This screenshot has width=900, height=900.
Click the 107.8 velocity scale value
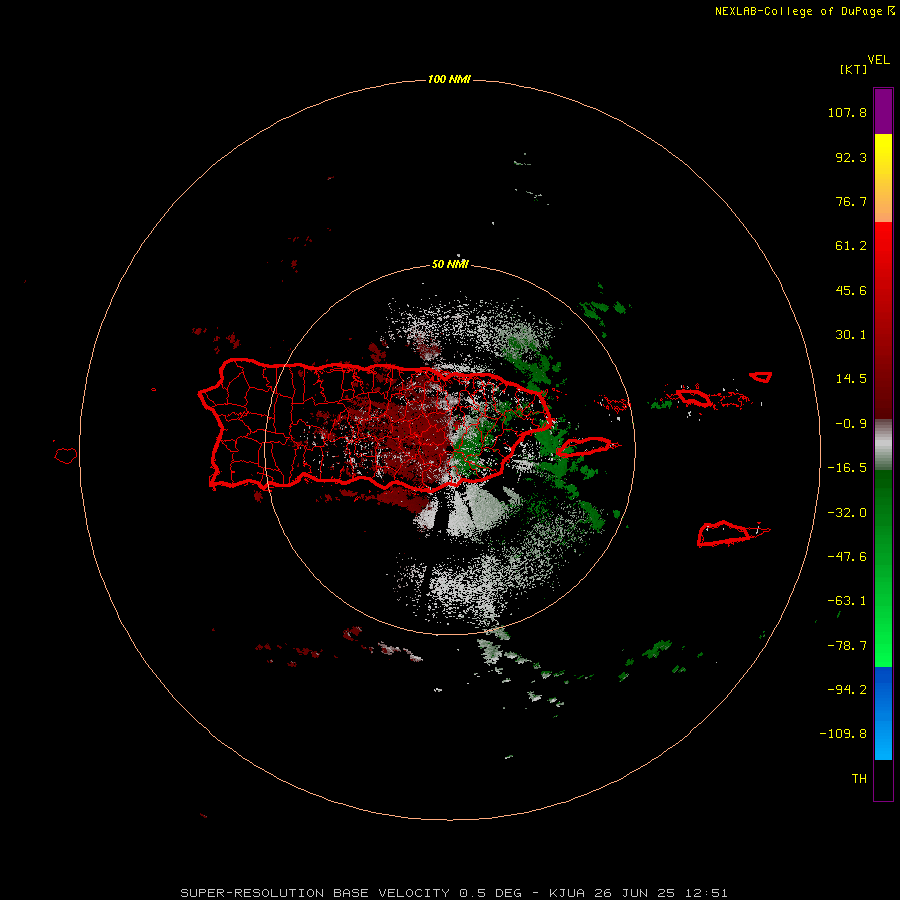tap(847, 112)
